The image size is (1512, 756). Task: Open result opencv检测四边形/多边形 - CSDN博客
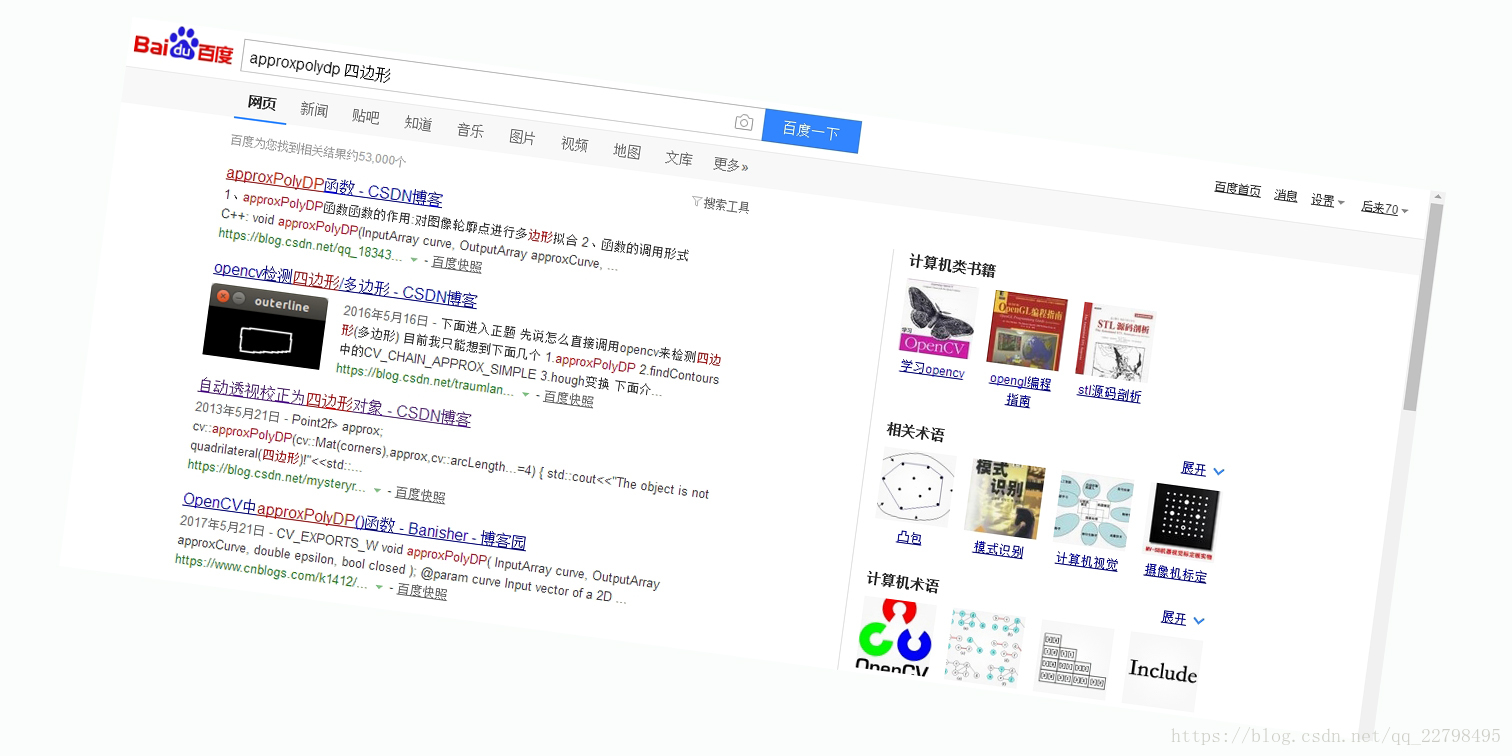(x=346, y=284)
